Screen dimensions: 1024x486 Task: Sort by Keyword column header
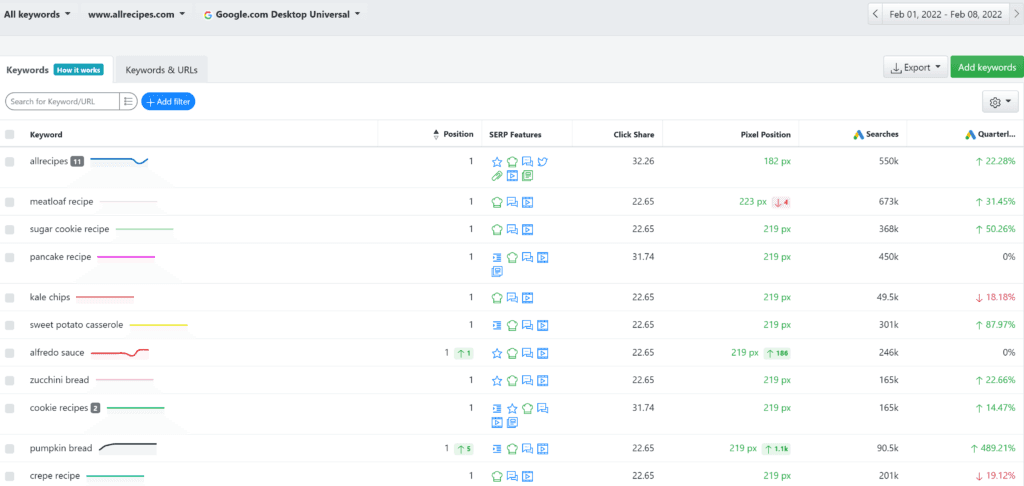click(46, 135)
